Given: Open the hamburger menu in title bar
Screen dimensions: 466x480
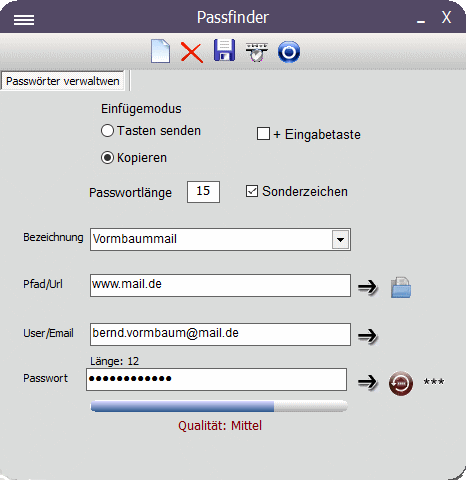Looking at the screenshot, I should (x=24, y=20).
